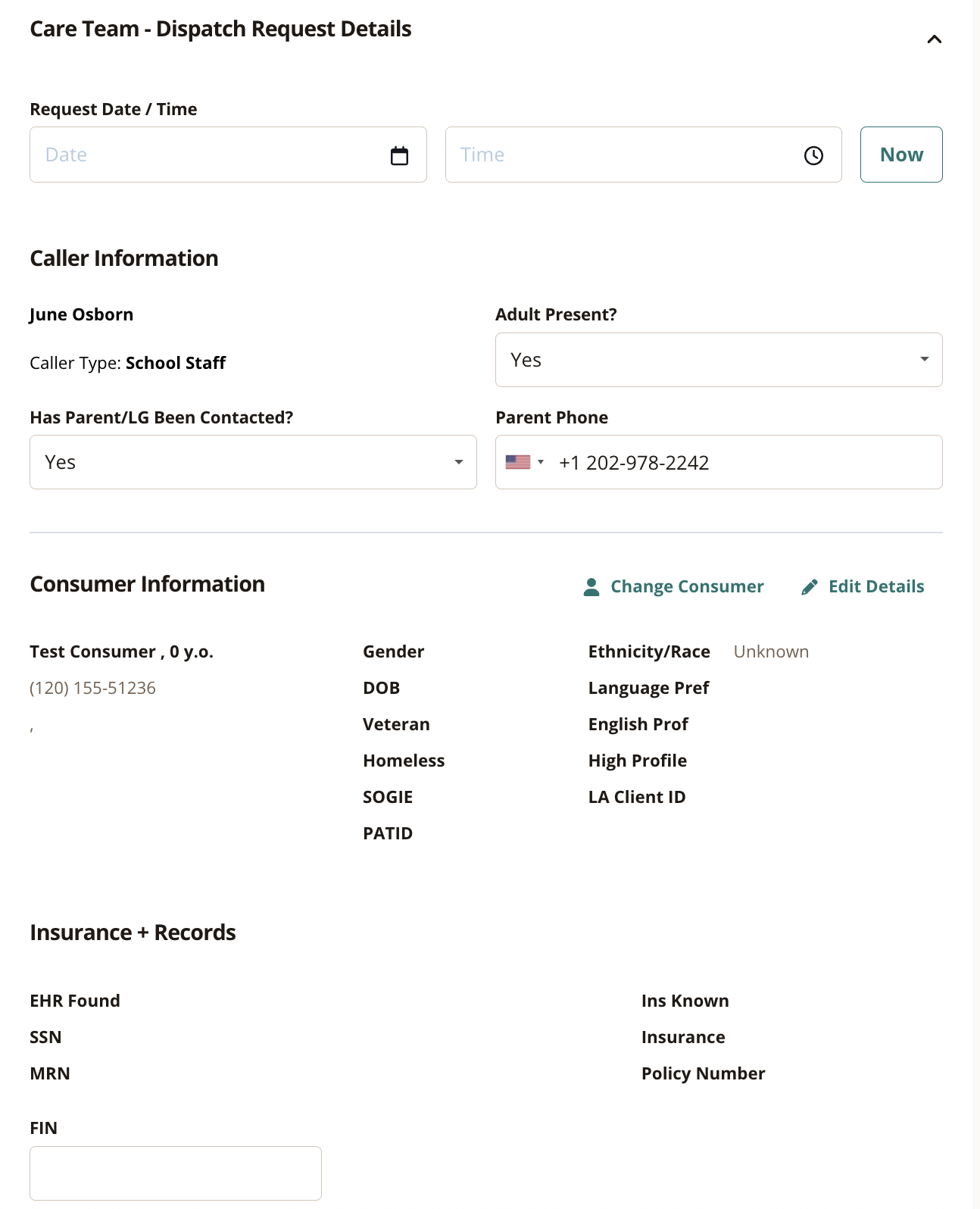980x1209 pixels.
Task: Open the Has Parent/LG Been Contacted dropdown
Action: (253, 462)
